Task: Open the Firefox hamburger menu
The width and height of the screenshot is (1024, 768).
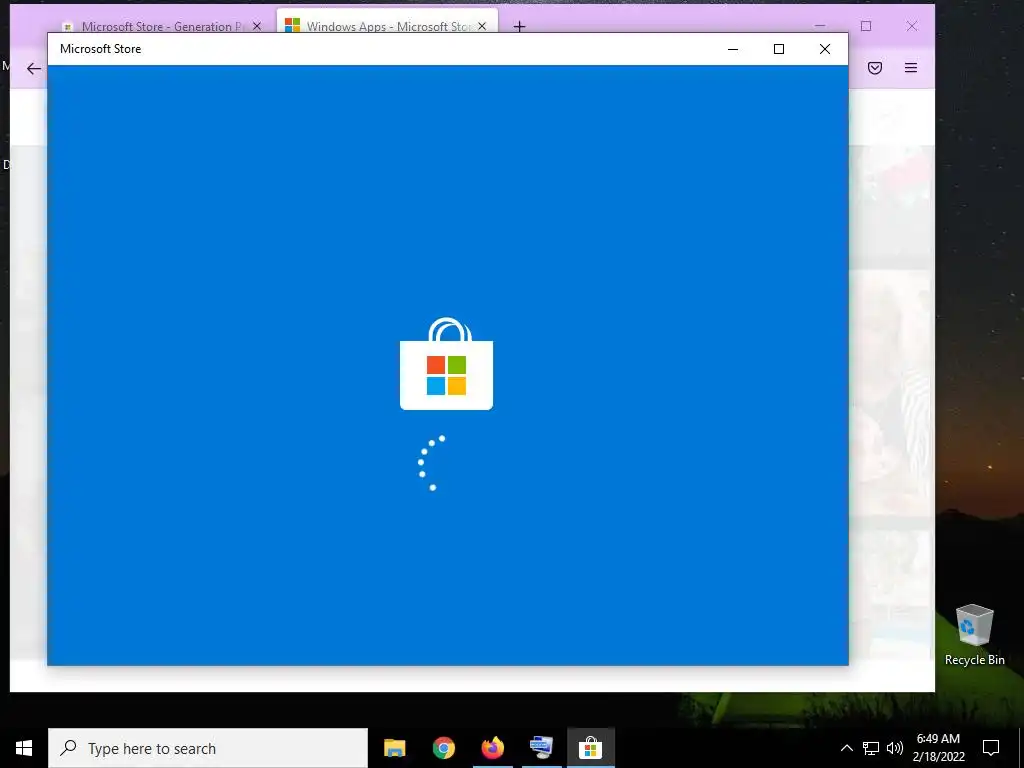Action: 911,68
